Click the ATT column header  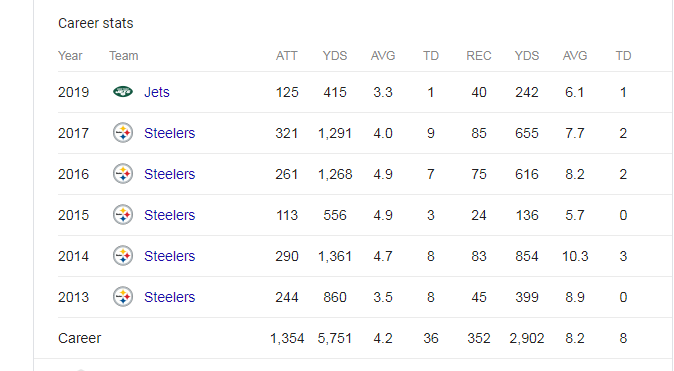point(287,56)
